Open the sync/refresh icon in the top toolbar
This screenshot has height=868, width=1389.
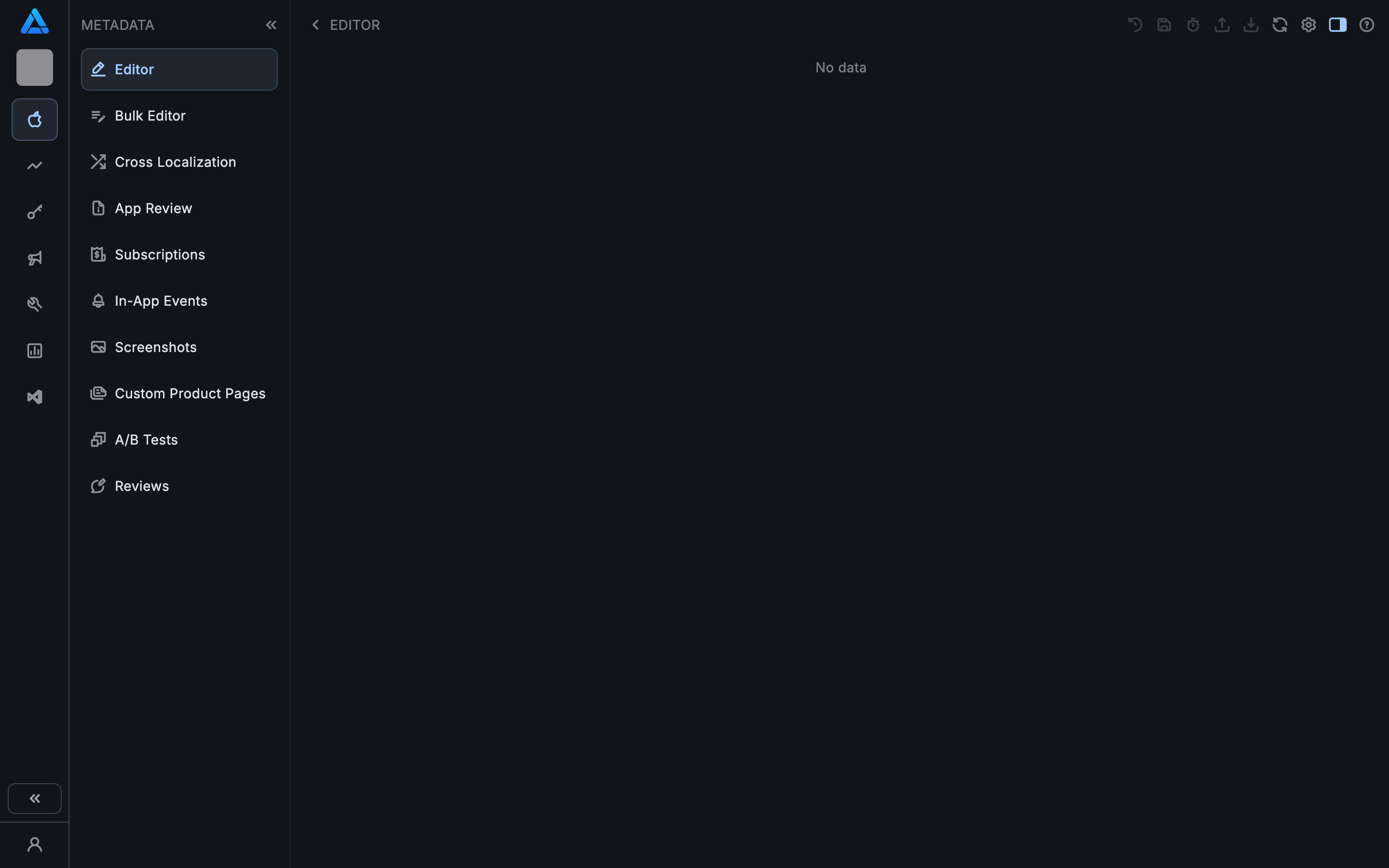point(1280,25)
